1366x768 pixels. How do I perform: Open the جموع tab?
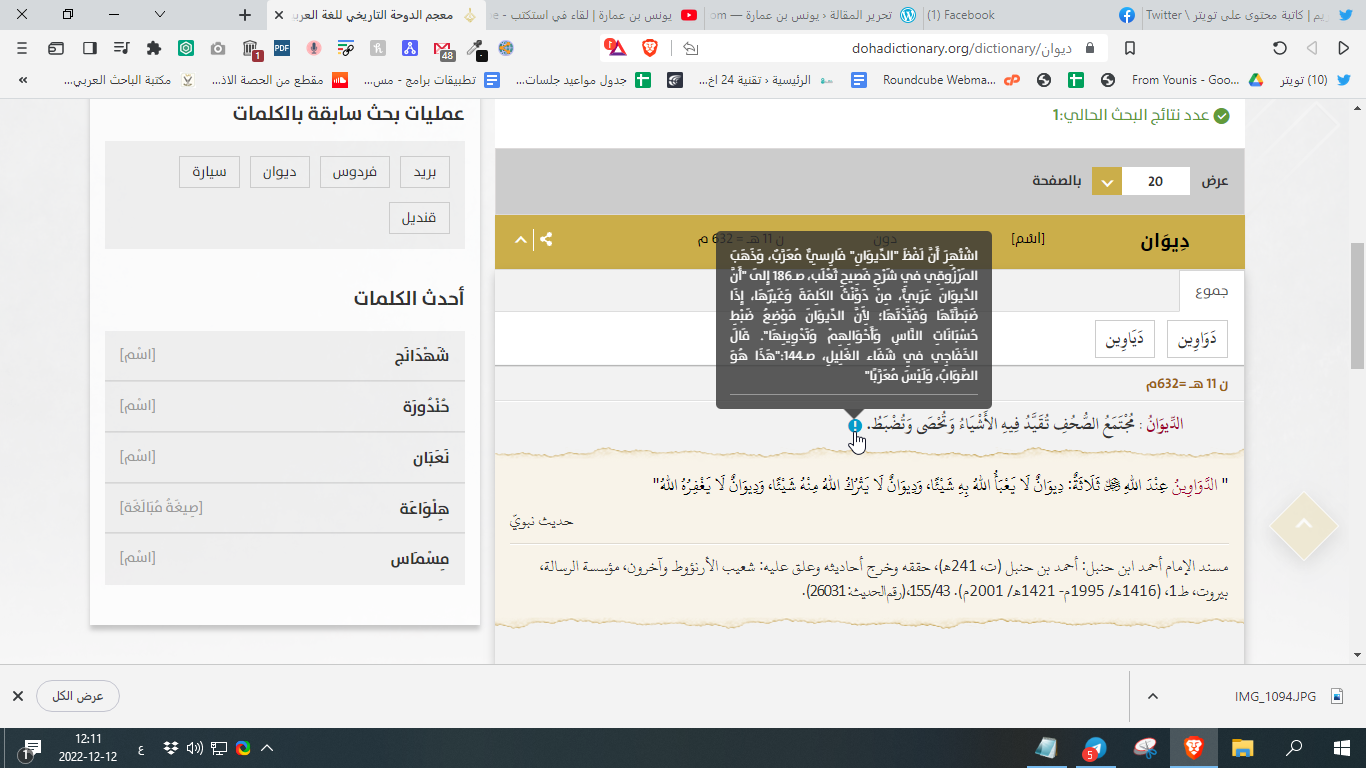point(1212,291)
